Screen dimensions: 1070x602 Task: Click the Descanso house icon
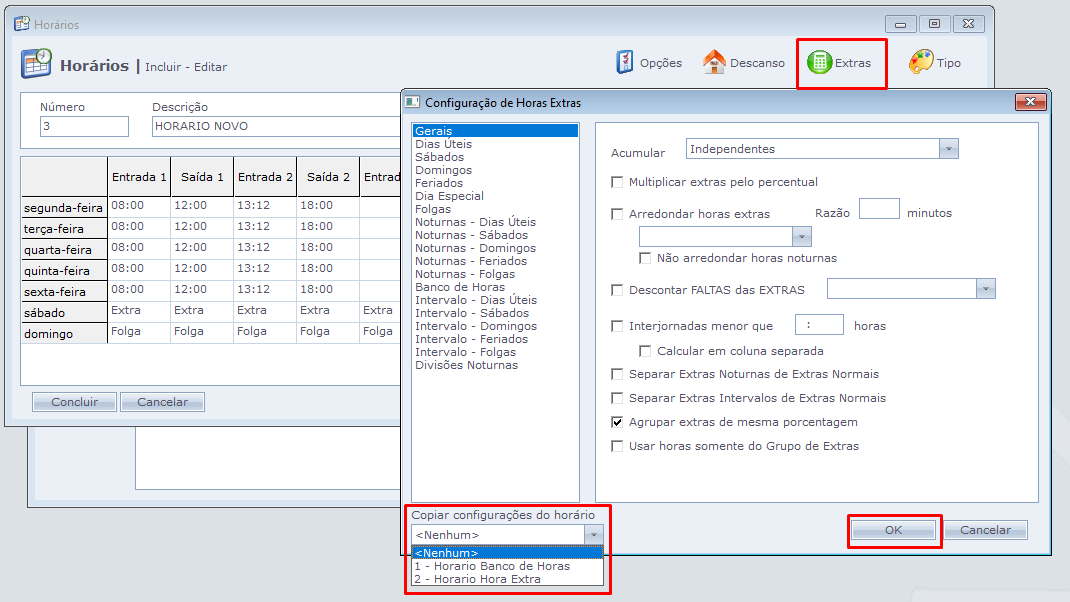click(714, 62)
